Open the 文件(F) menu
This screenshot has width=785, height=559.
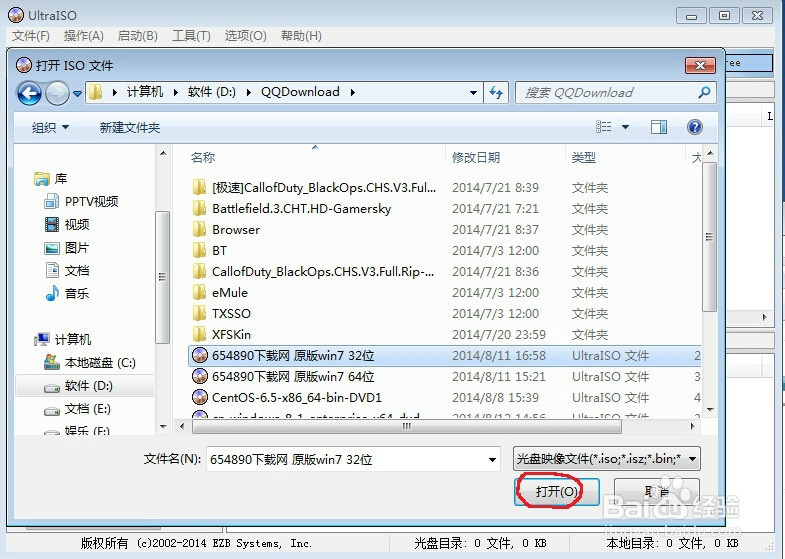coord(31,36)
